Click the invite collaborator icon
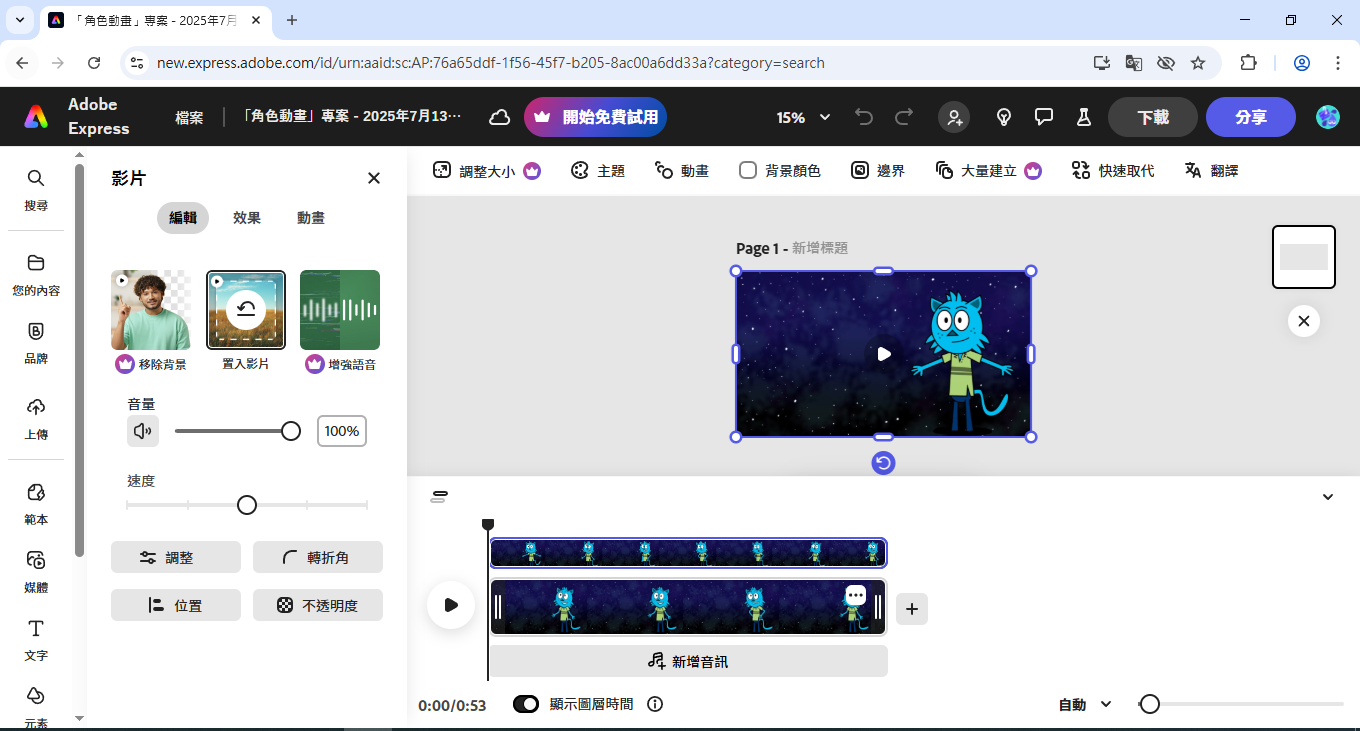1360x731 pixels. click(954, 117)
